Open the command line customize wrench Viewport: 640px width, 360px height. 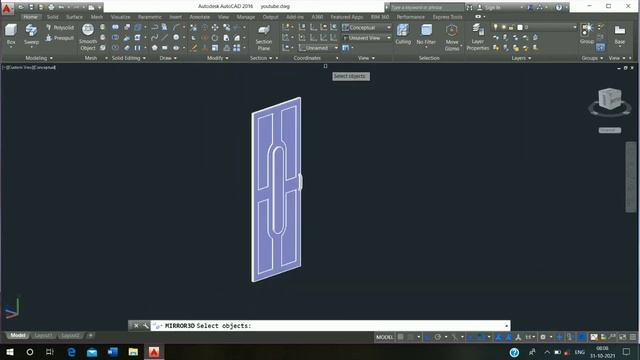(145, 326)
